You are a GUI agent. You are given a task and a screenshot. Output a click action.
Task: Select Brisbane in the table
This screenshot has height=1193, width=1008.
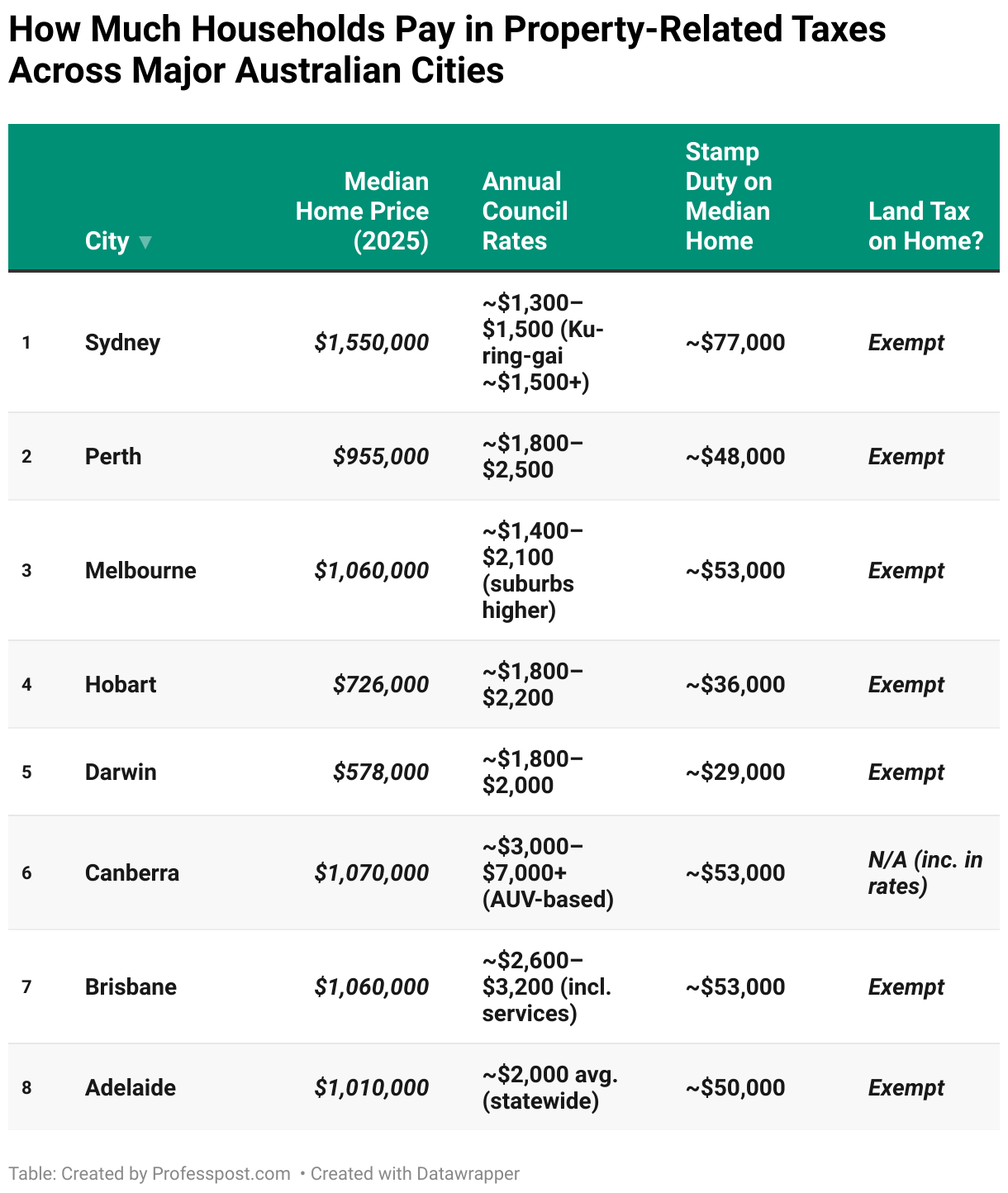[x=131, y=987]
